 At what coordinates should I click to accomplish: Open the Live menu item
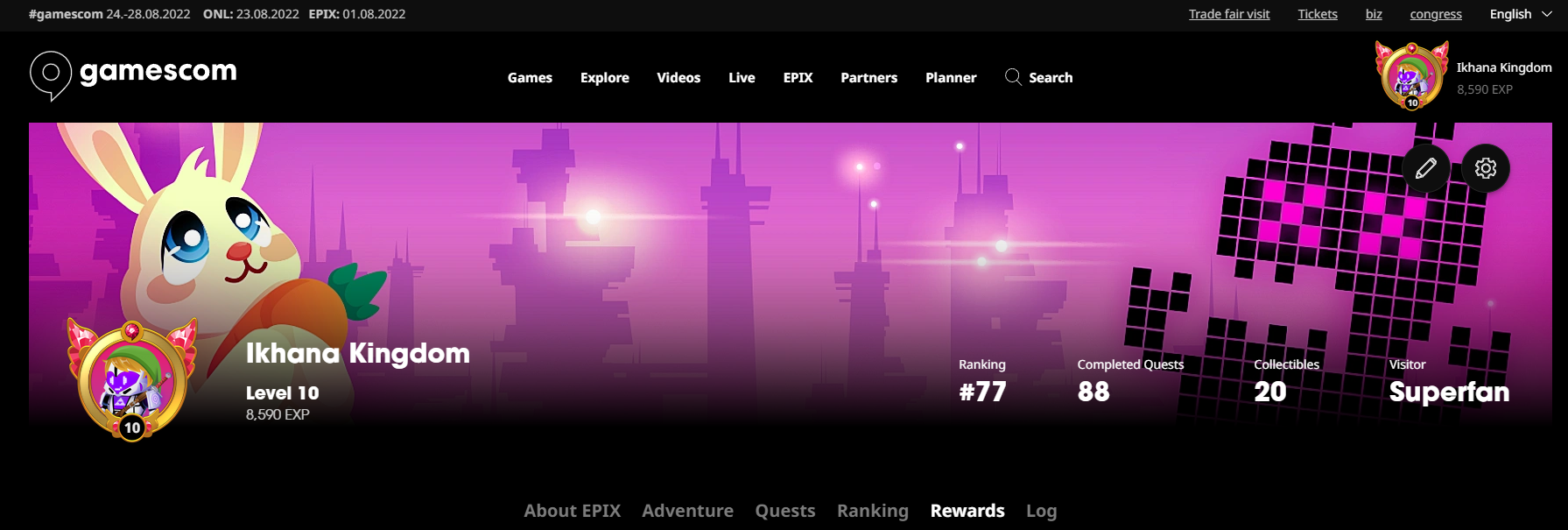(742, 77)
